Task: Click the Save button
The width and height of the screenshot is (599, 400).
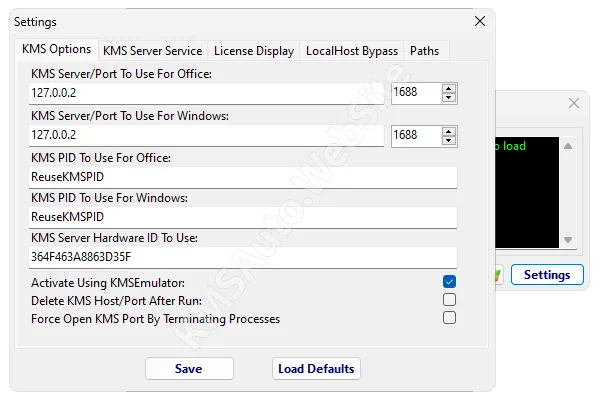Action: [x=189, y=369]
